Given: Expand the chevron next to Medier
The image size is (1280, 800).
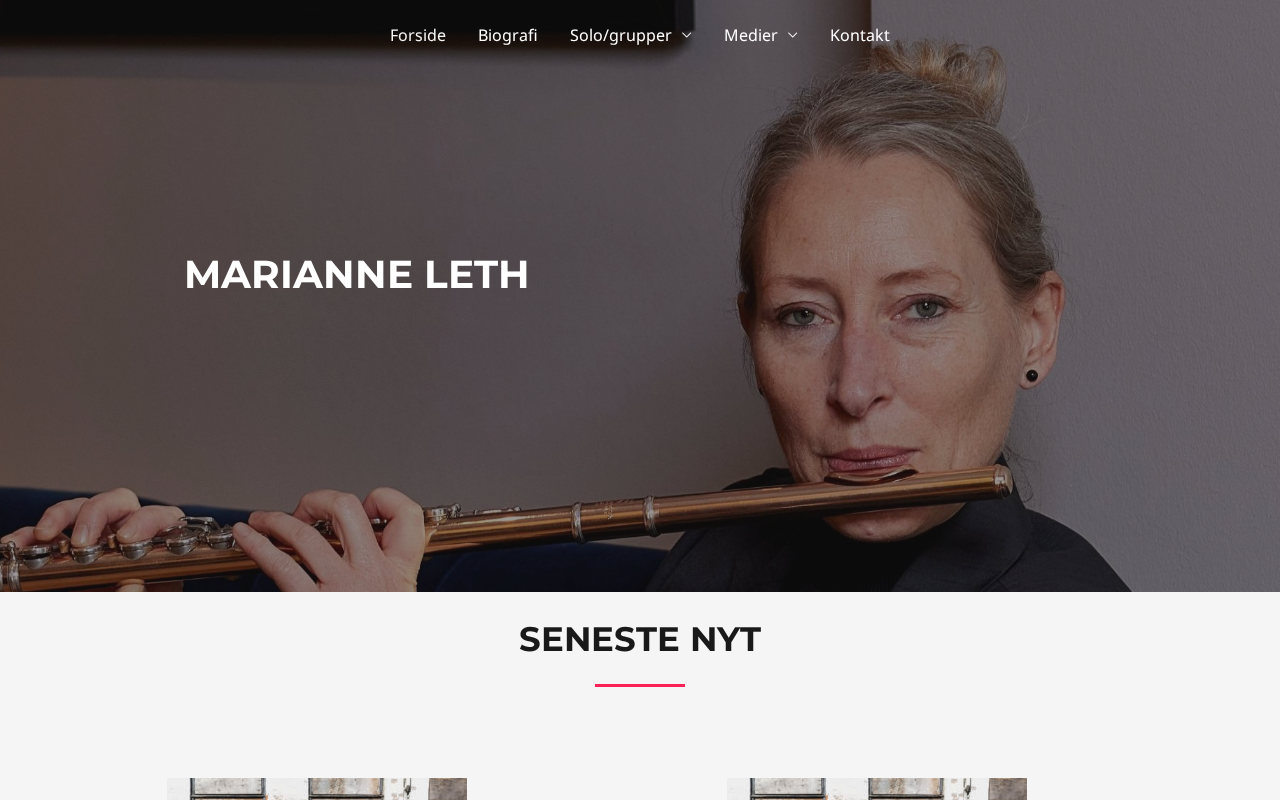Looking at the screenshot, I should 792,35.
